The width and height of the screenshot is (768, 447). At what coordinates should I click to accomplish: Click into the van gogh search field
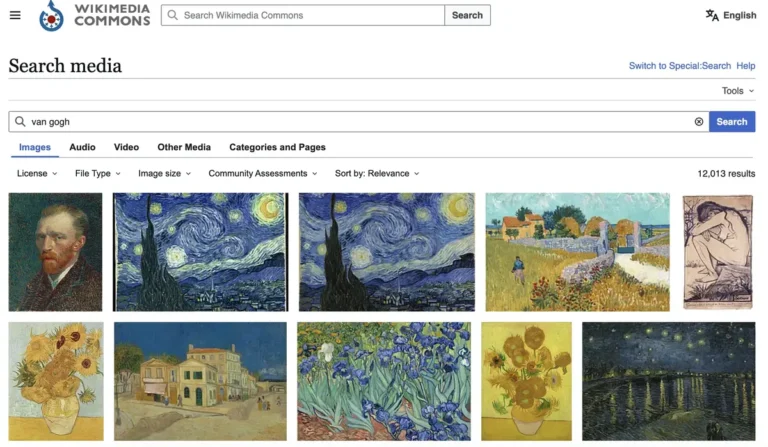359,122
